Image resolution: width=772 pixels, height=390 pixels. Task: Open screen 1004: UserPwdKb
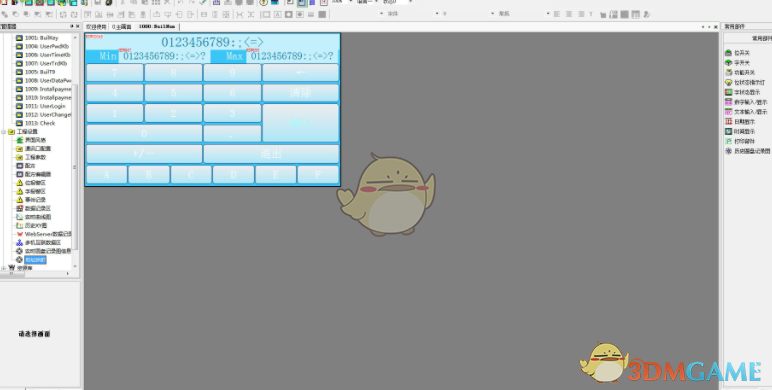(x=43, y=46)
